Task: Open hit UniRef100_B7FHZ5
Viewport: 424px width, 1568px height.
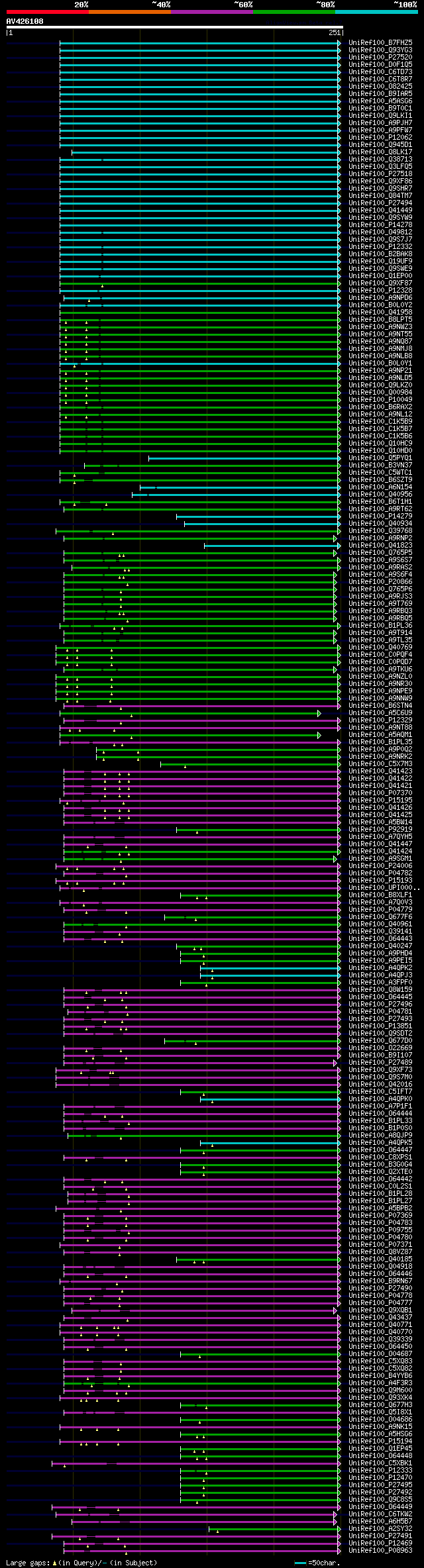Action: click(x=380, y=42)
